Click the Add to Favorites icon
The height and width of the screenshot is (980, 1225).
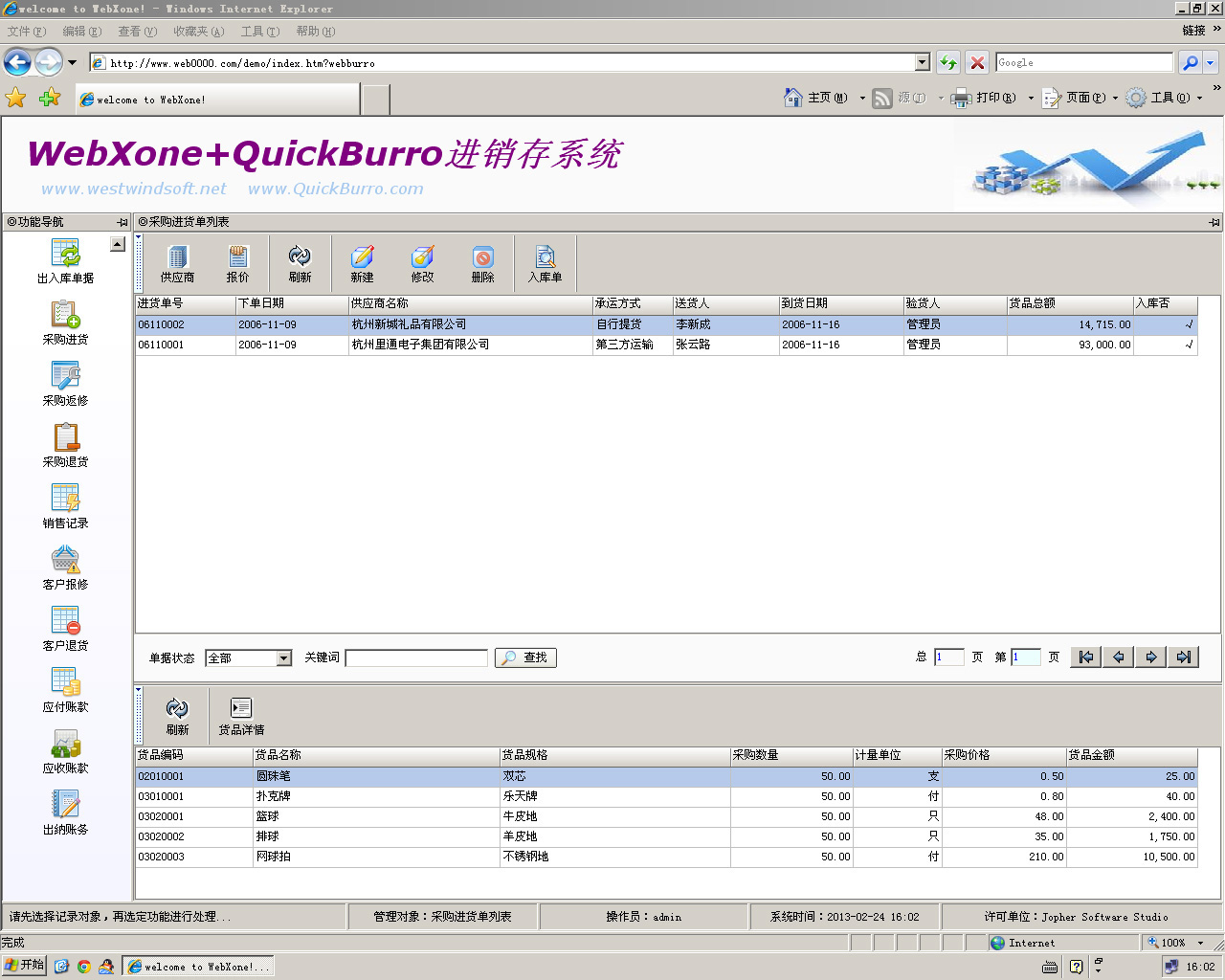[50, 98]
